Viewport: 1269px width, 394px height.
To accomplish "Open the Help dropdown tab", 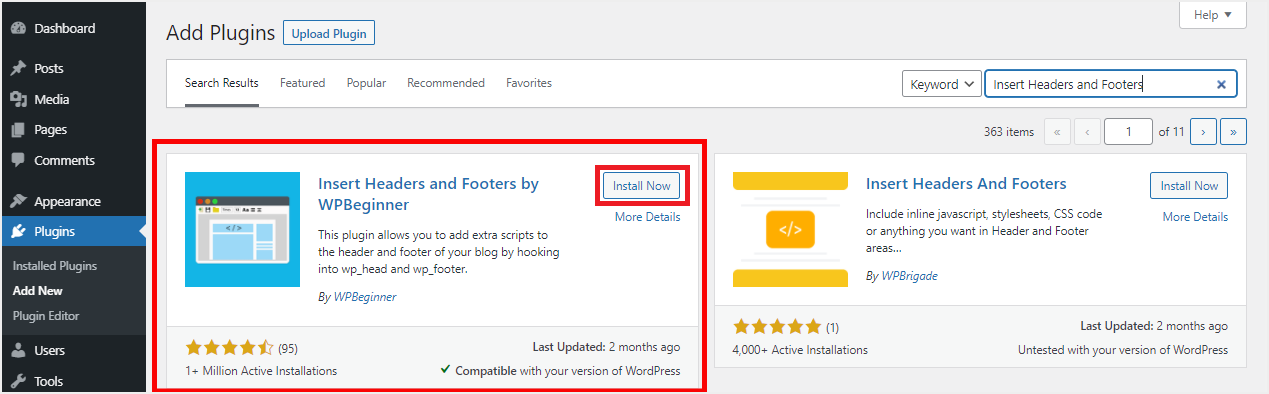I will (x=1213, y=15).
